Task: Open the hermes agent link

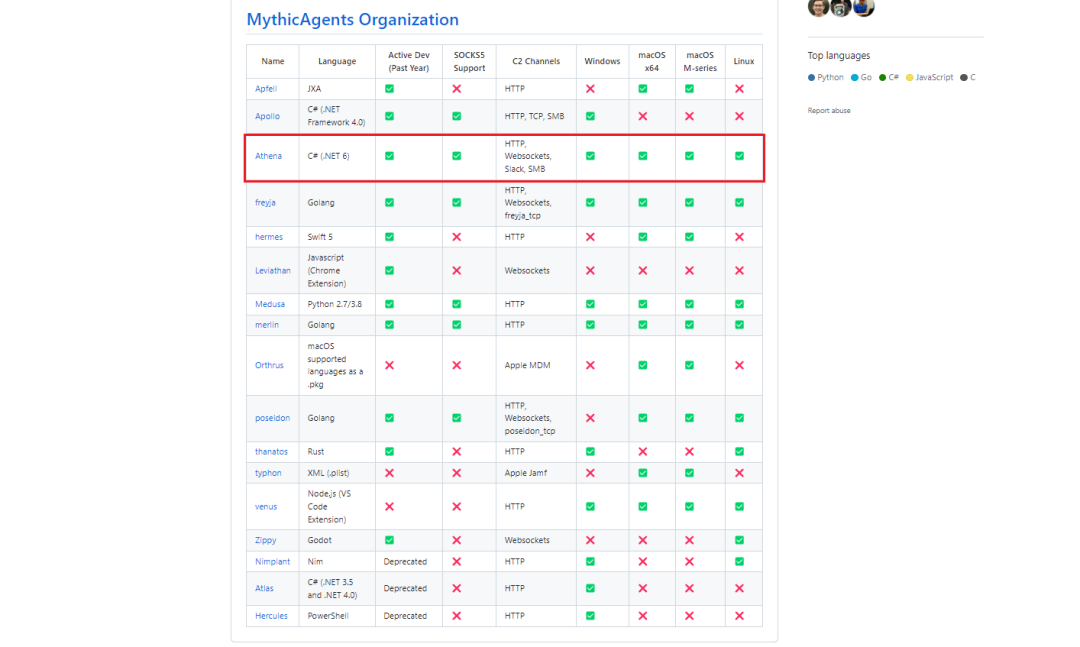Action: (269, 237)
